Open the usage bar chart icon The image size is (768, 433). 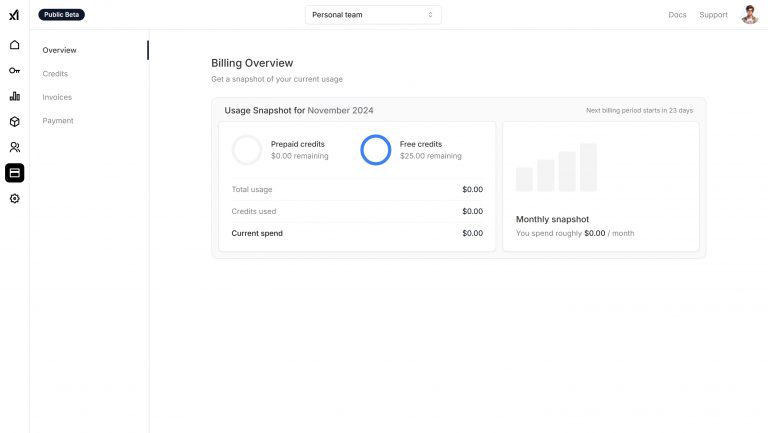[x=14, y=96]
